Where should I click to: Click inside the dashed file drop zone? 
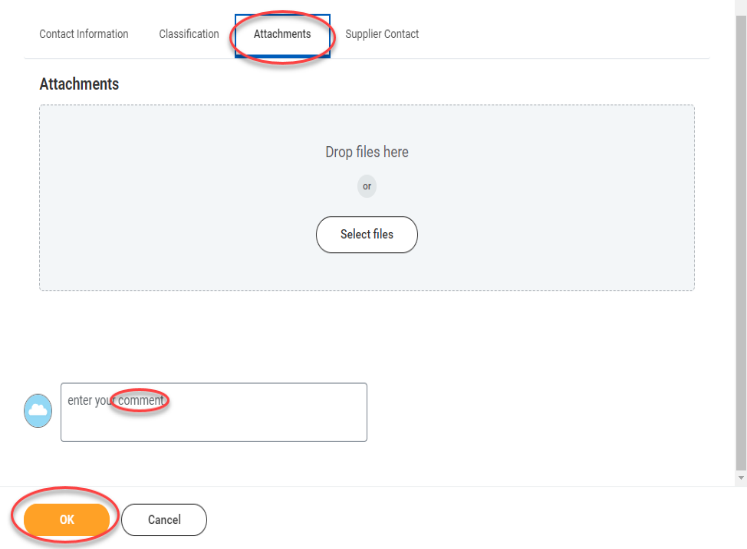click(x=367, y=198)
